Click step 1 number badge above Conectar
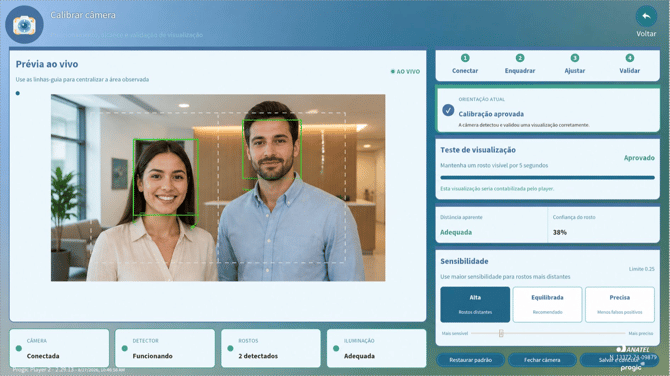Screen dimensions: 670x376 pos(465,58)
